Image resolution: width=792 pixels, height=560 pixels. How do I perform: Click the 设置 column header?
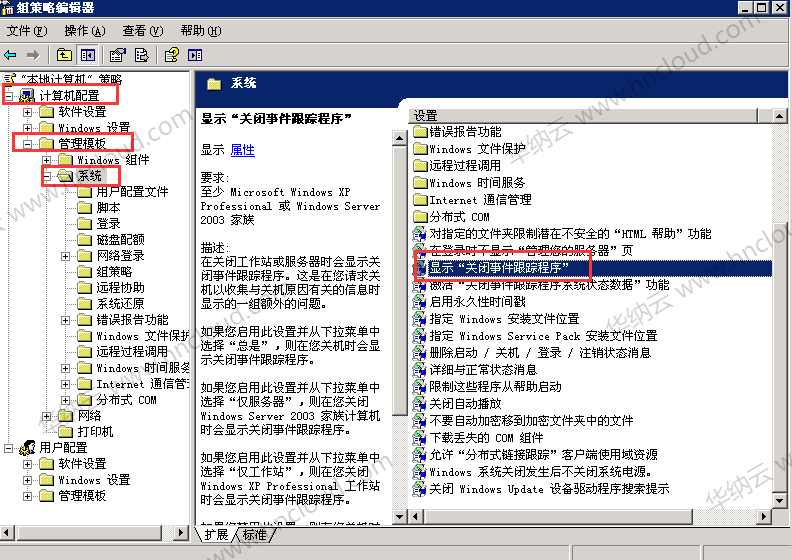pos(585,116)
